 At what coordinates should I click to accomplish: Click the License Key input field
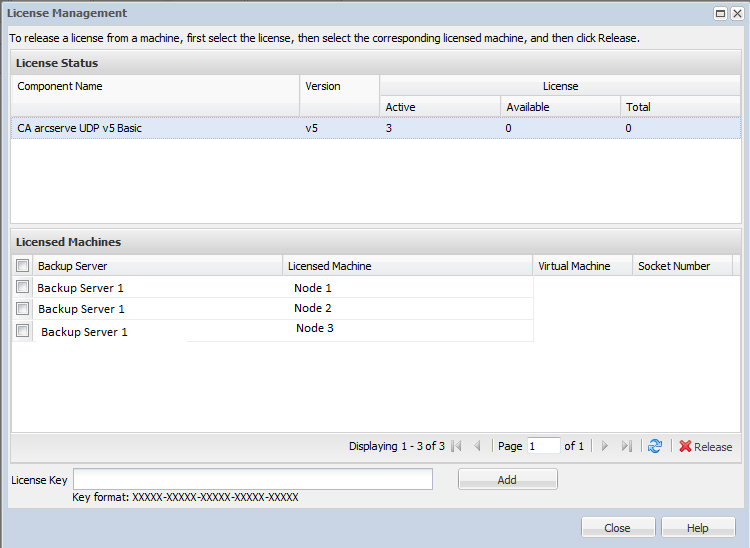coord(253,480)
